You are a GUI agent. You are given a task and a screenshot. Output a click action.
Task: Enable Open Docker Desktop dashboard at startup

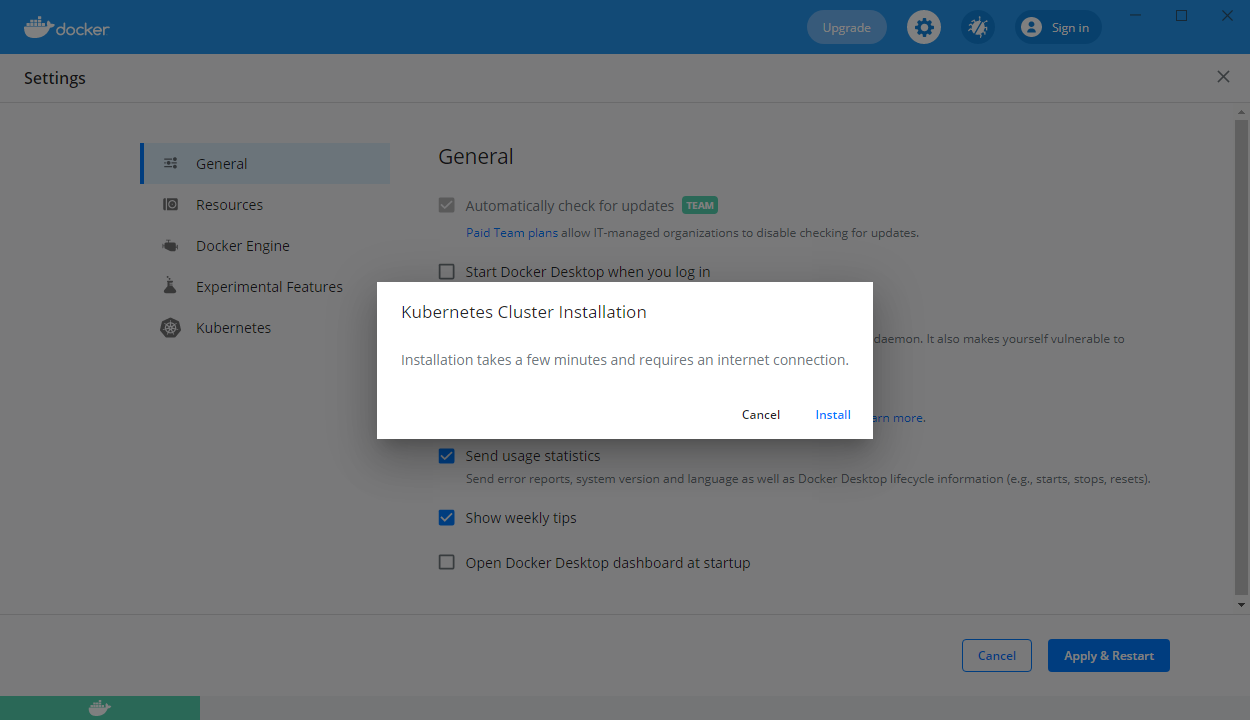tap(446, 562)
